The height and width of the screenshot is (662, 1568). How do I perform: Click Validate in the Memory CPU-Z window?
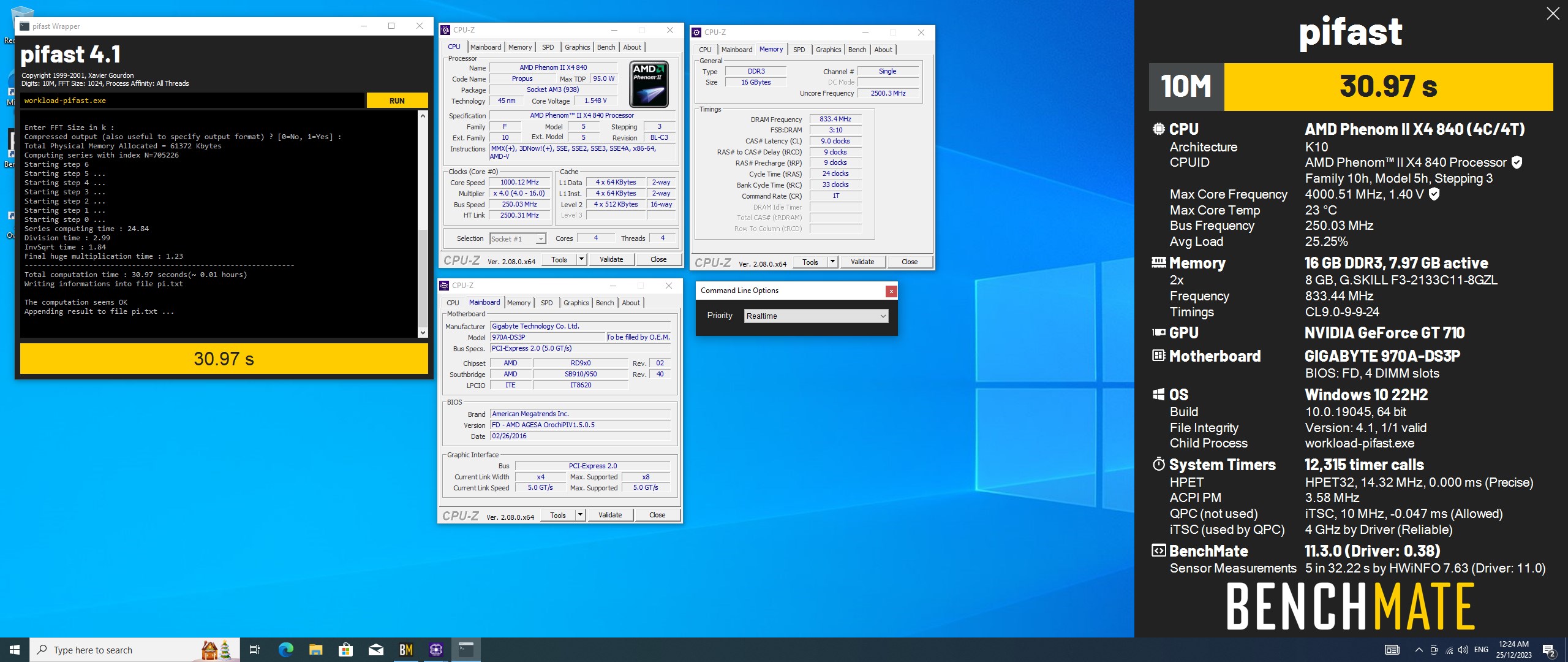click(862, 262)
